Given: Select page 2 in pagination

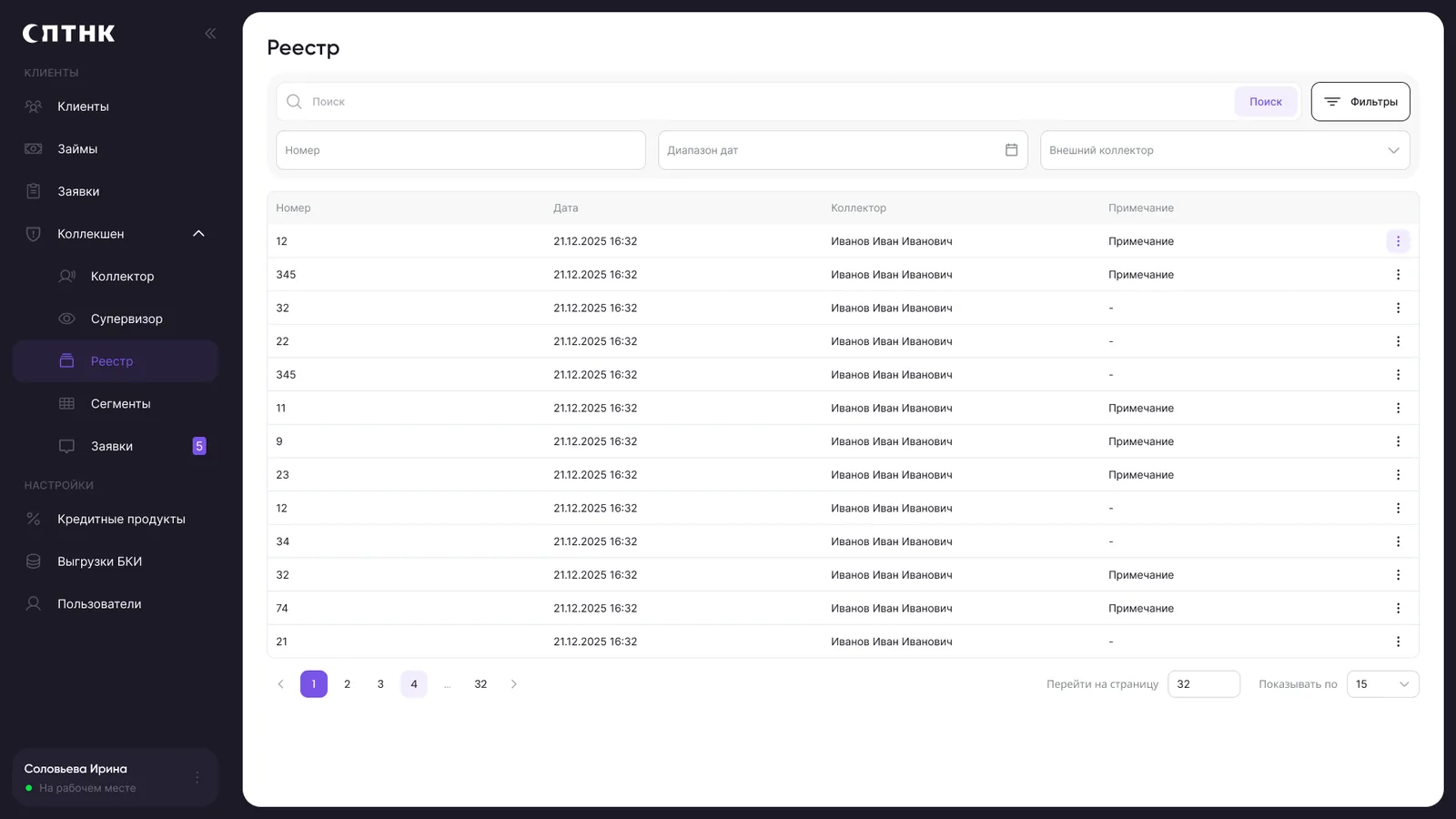Looking at the screenshot, I should click(347, 684).
